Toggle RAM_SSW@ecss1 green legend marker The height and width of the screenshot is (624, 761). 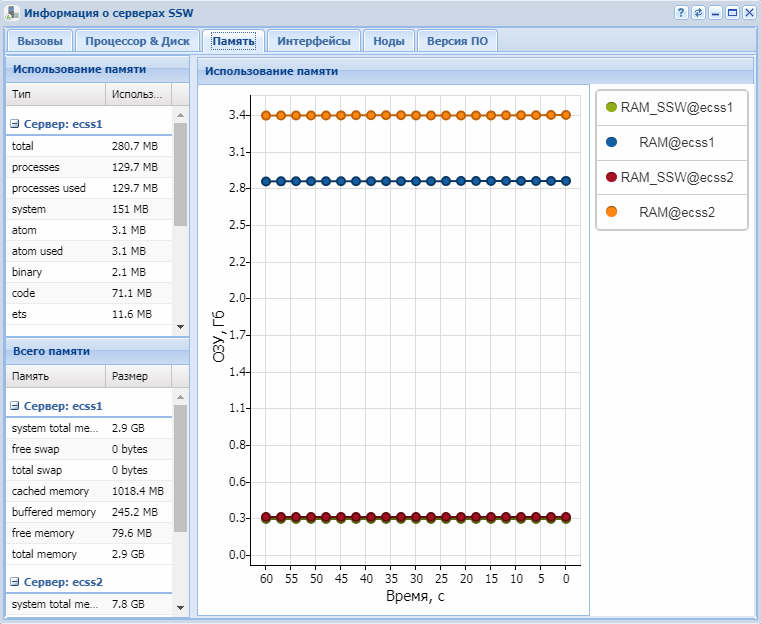point(611,107)
